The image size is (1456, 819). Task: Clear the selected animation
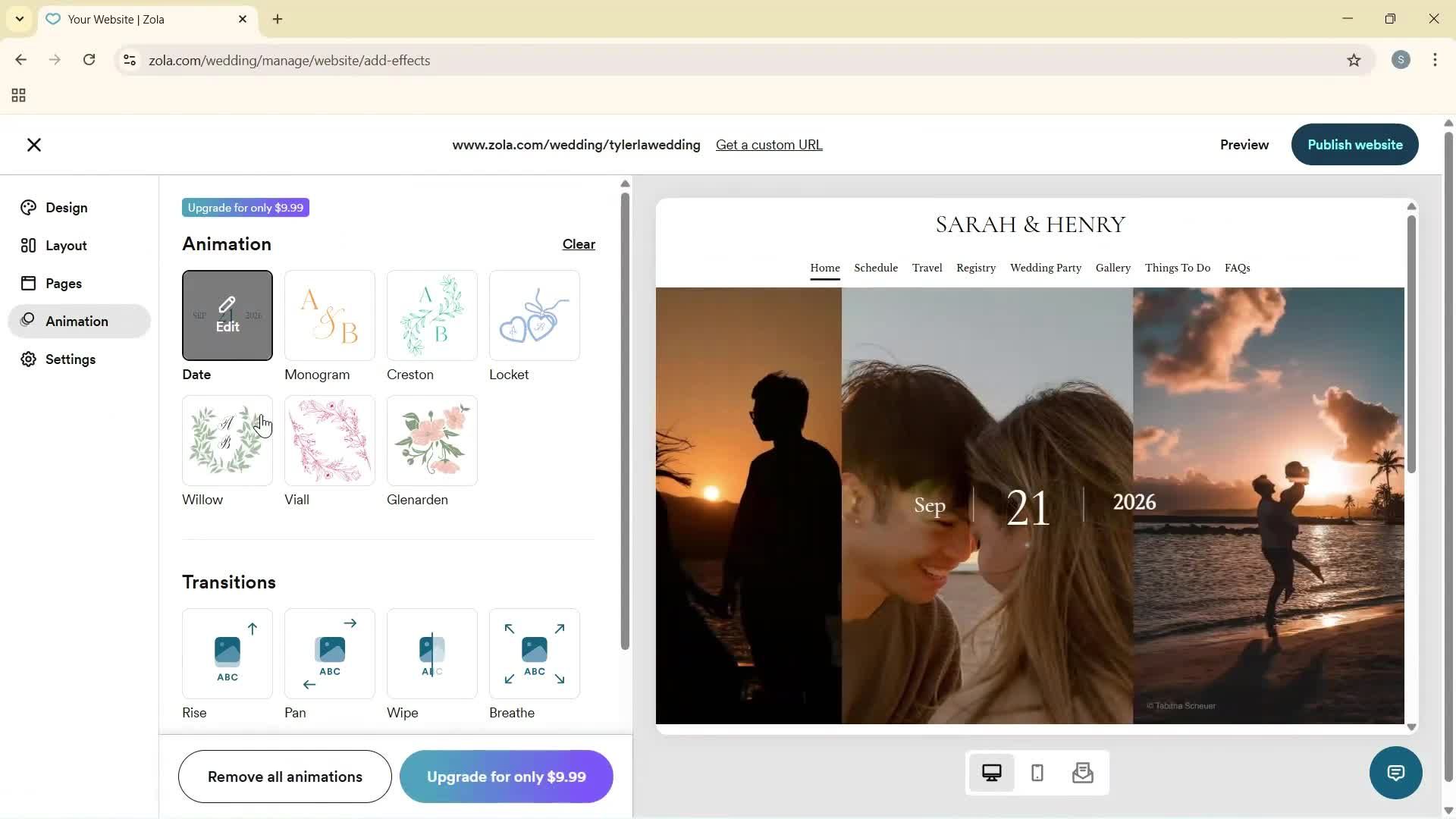[578, 243]
